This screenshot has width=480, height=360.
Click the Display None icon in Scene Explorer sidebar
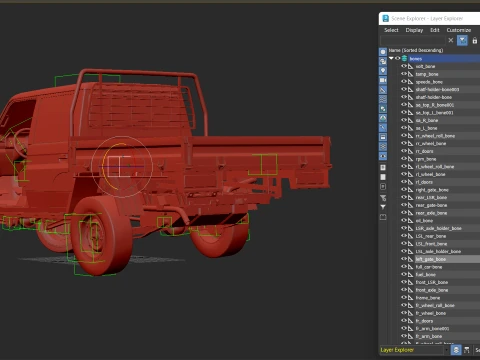pos(383,177)
